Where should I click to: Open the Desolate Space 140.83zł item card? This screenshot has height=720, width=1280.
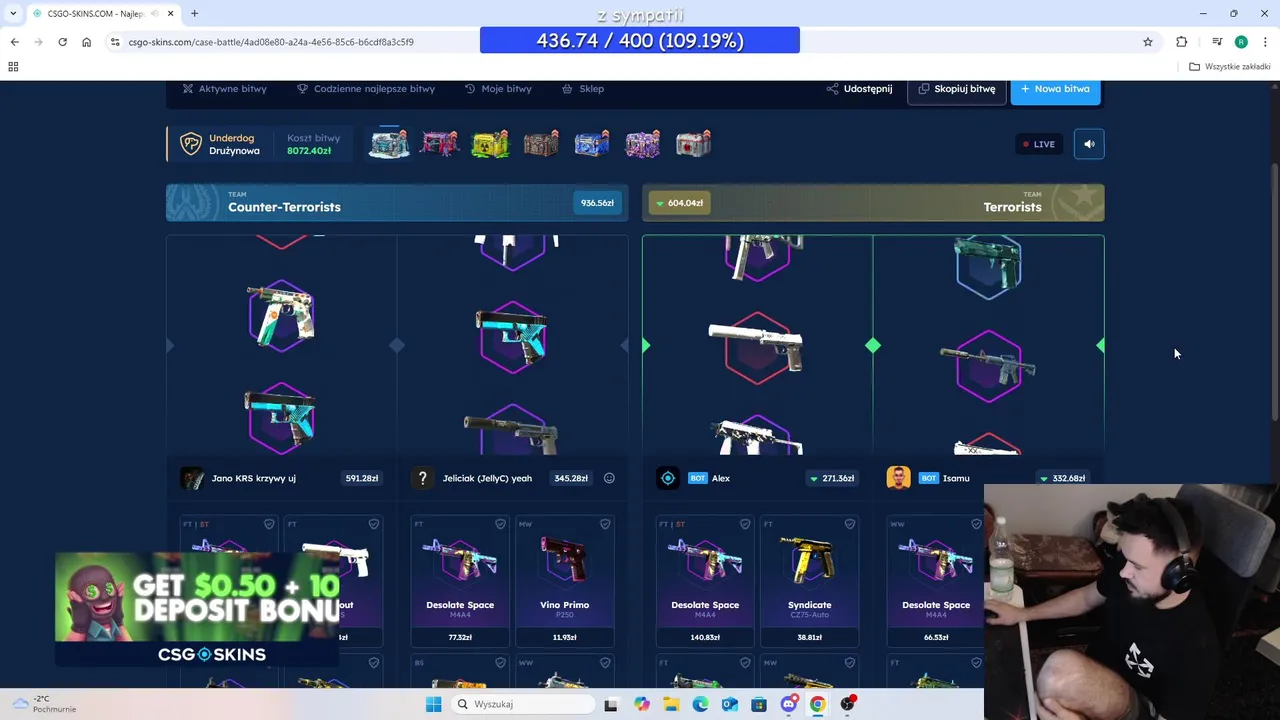705,580
